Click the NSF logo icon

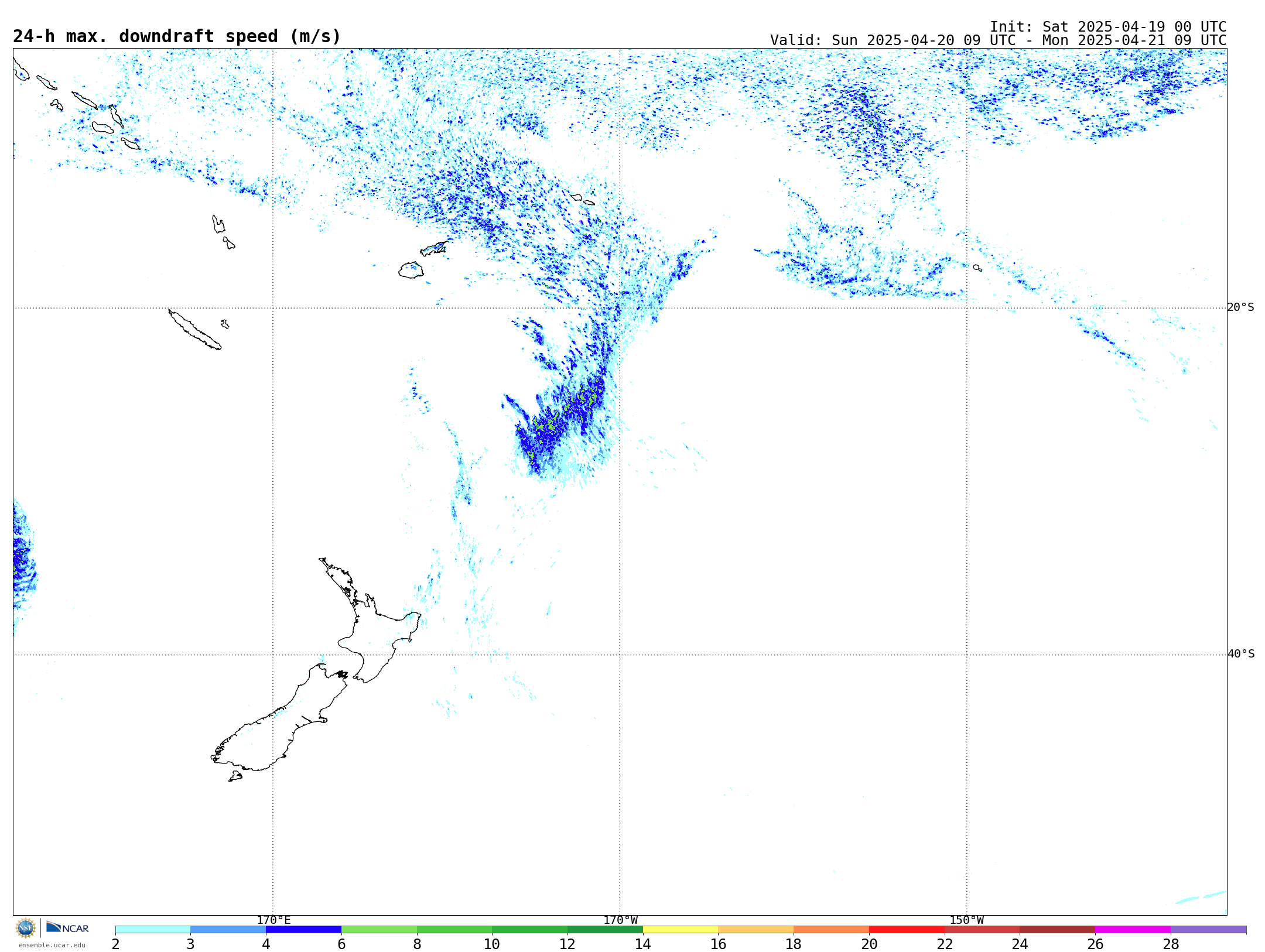point(26,928)
